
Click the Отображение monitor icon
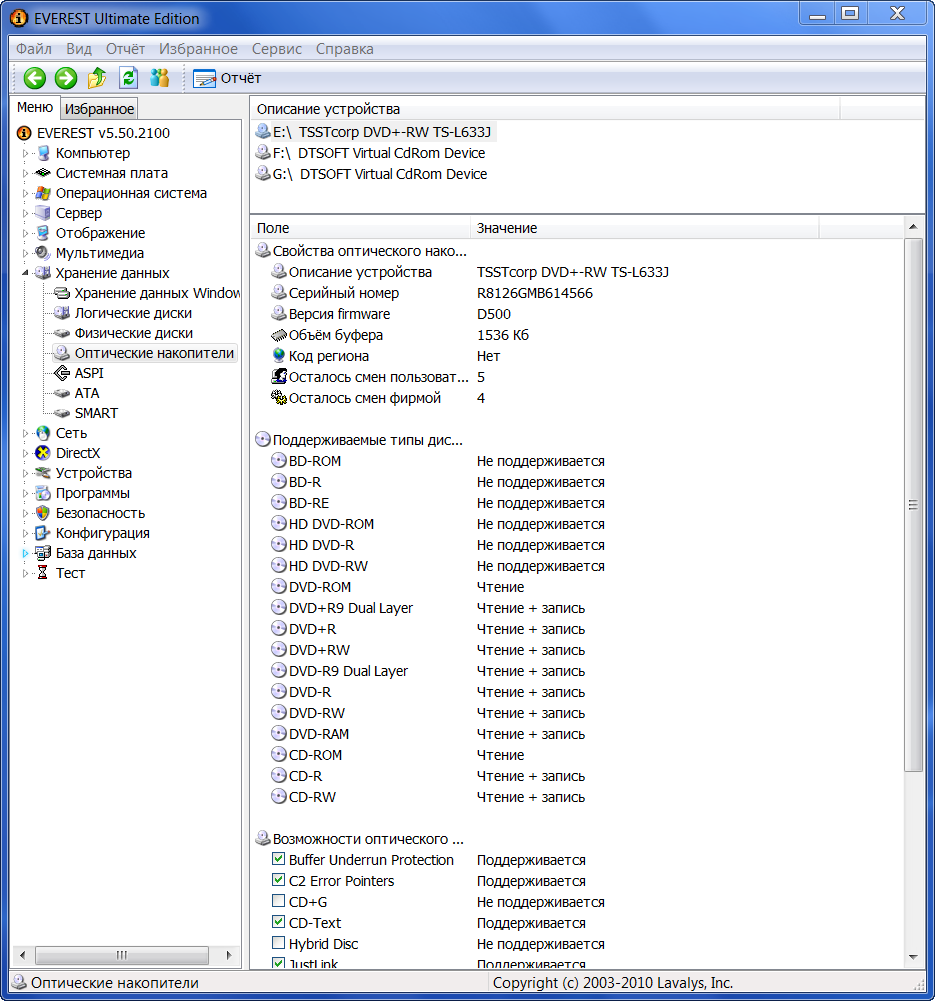(x=43, y=233)
